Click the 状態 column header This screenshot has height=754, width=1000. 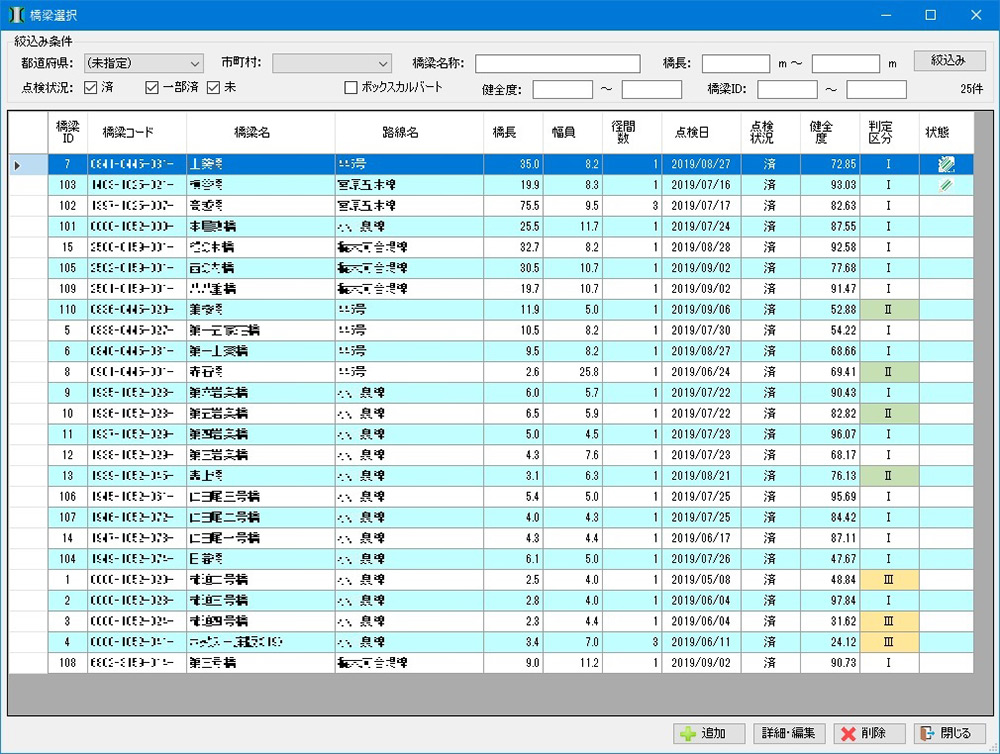946,133
